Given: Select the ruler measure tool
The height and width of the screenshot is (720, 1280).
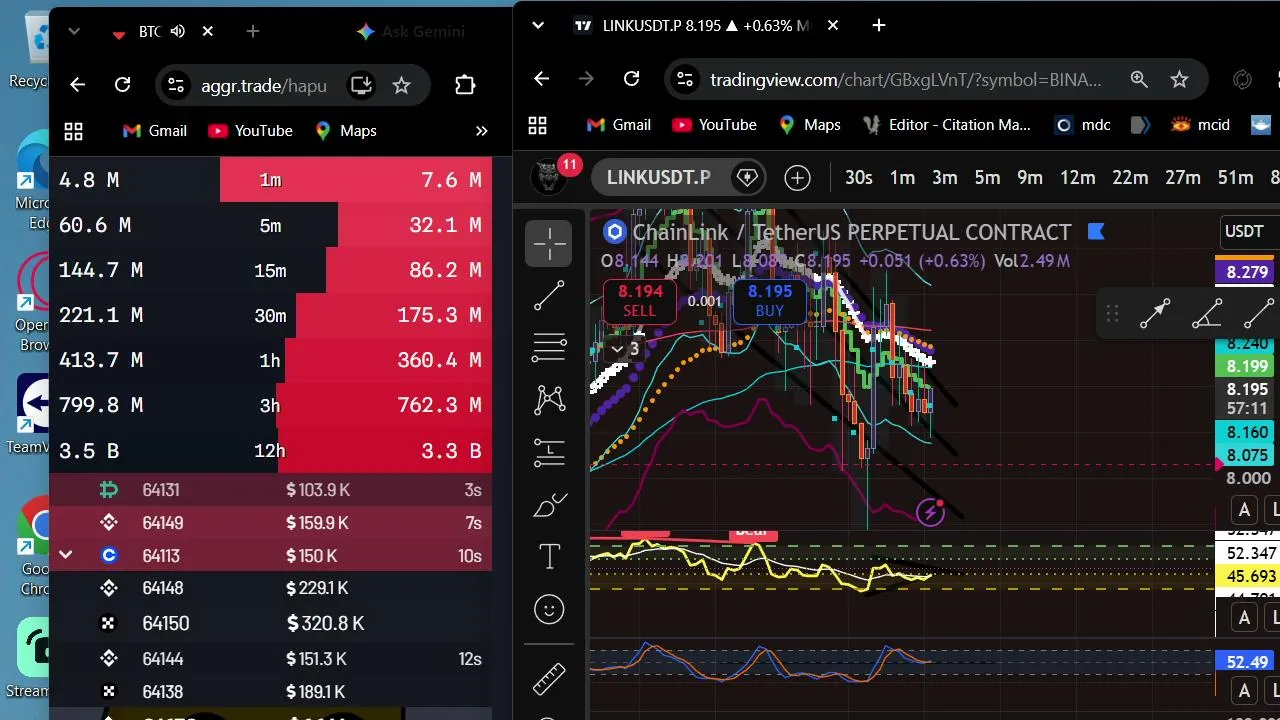Looking at the screenshot, I should (x=549, y=678).
